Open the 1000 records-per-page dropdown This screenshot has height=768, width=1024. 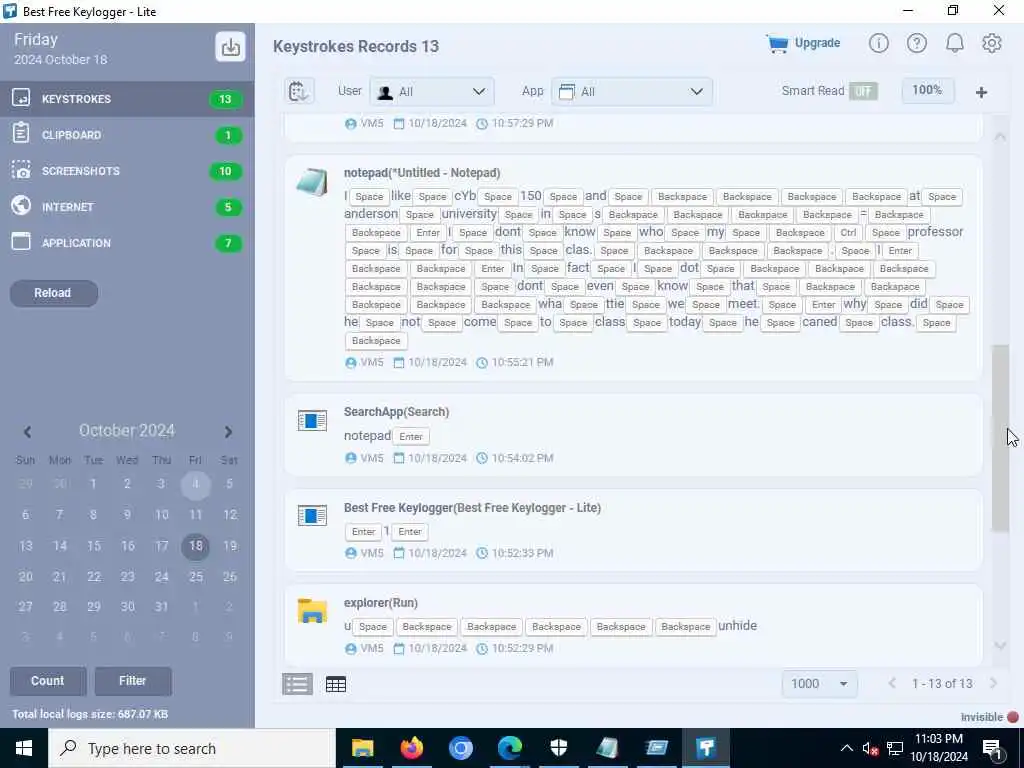(x=819, y=684)
